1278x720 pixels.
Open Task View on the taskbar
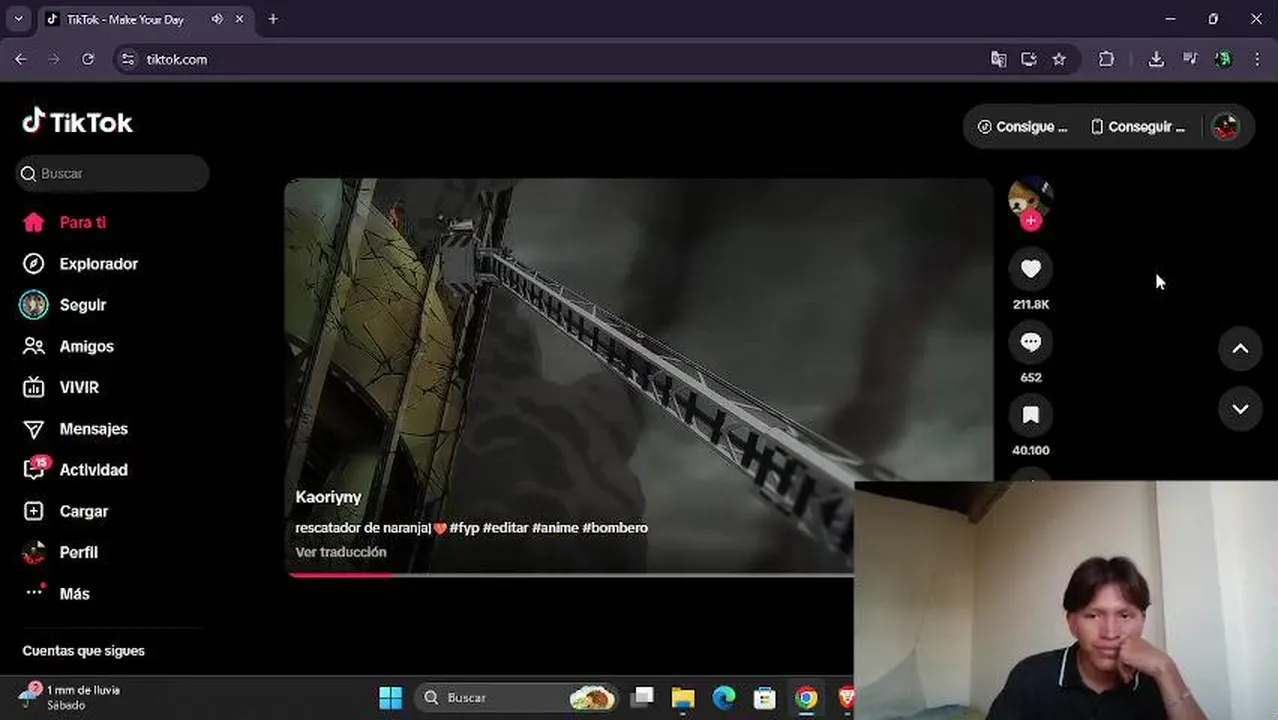(642, 697)
